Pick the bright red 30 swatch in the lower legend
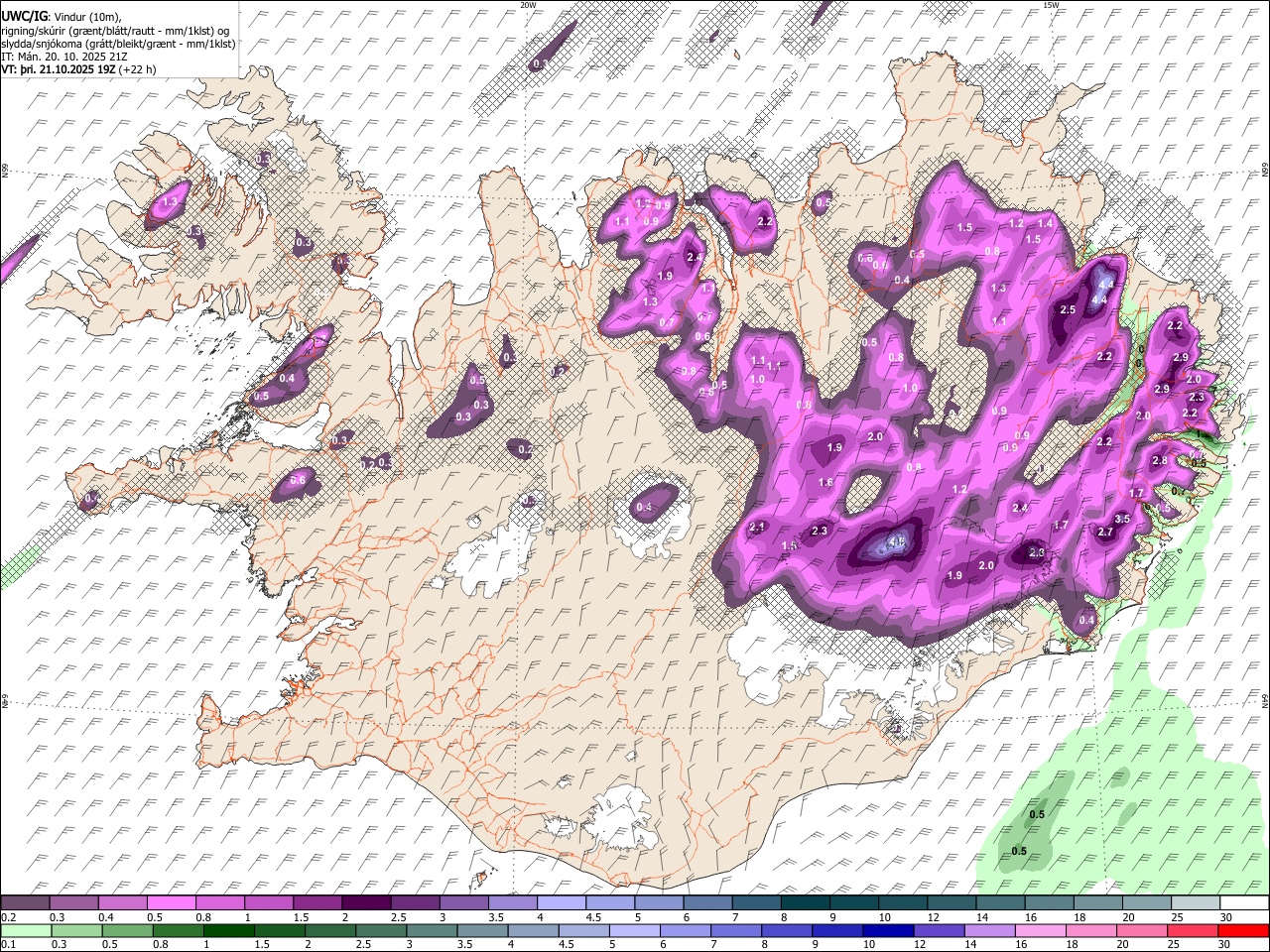This screenshot has width=1270, height=952. click(1243, 931)
